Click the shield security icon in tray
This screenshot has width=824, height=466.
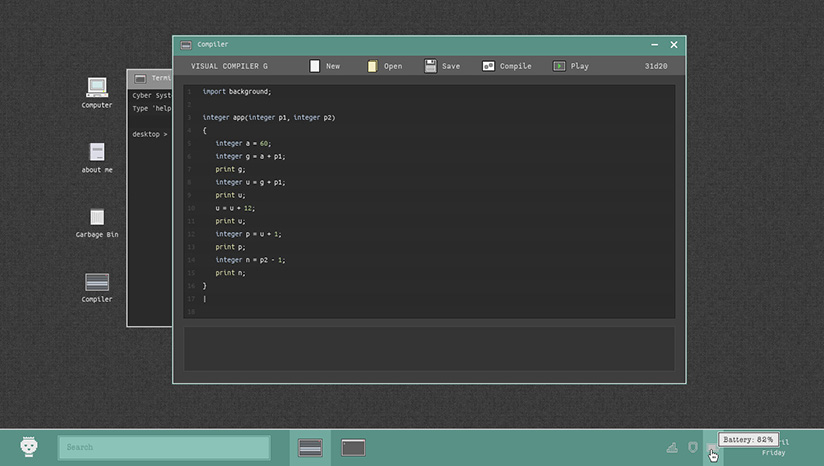point(693,447)
